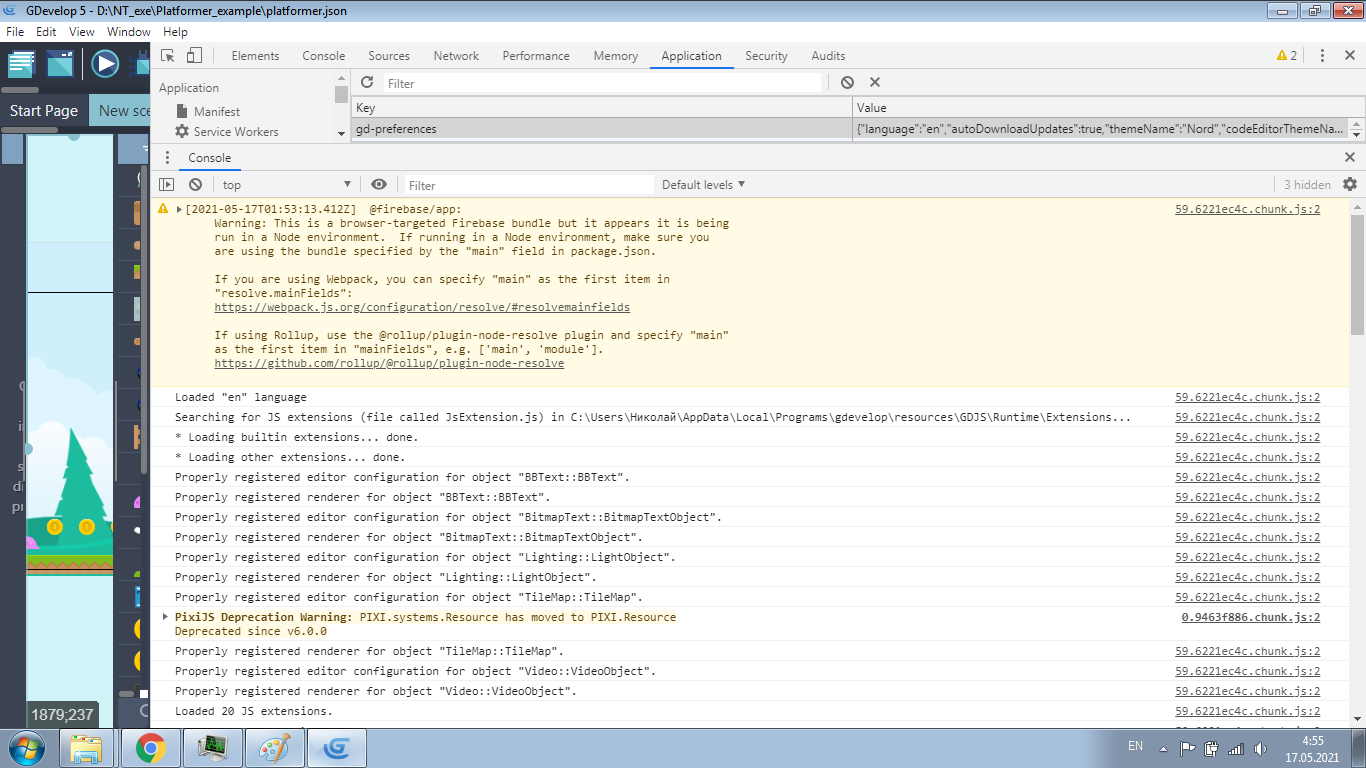Click the 3 hidden messages label
Viewport: 1366px width, 772px height.
(x=1307, y=185)
